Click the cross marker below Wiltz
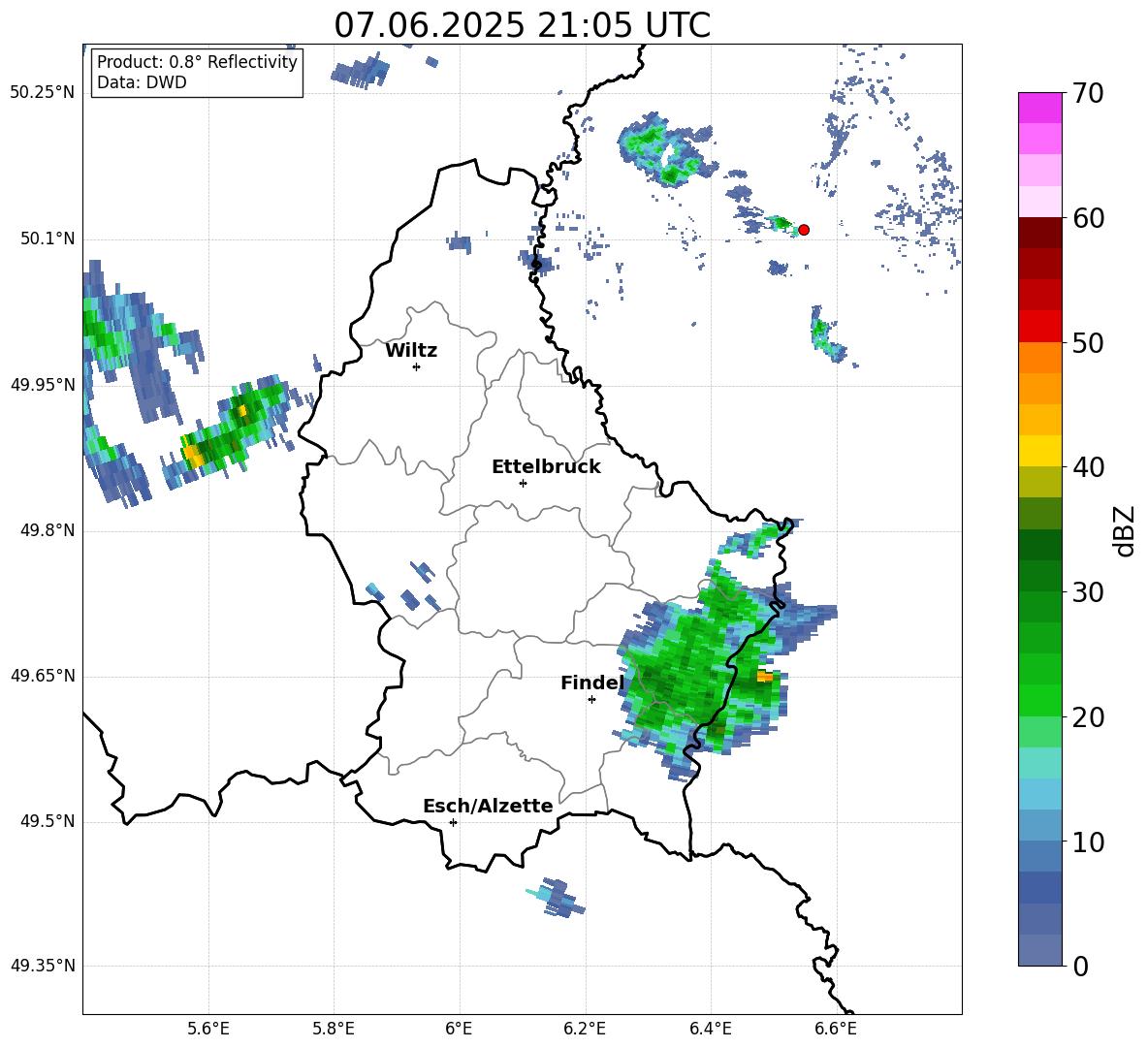1148x1048 pixels. point(417,366)
